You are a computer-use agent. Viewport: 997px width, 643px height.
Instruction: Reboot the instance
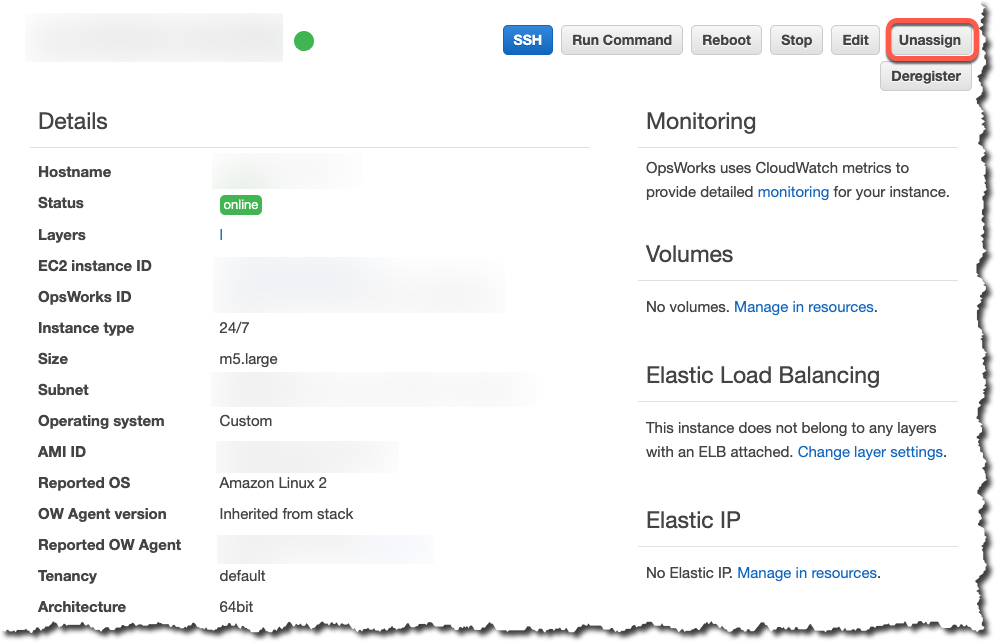726,40
